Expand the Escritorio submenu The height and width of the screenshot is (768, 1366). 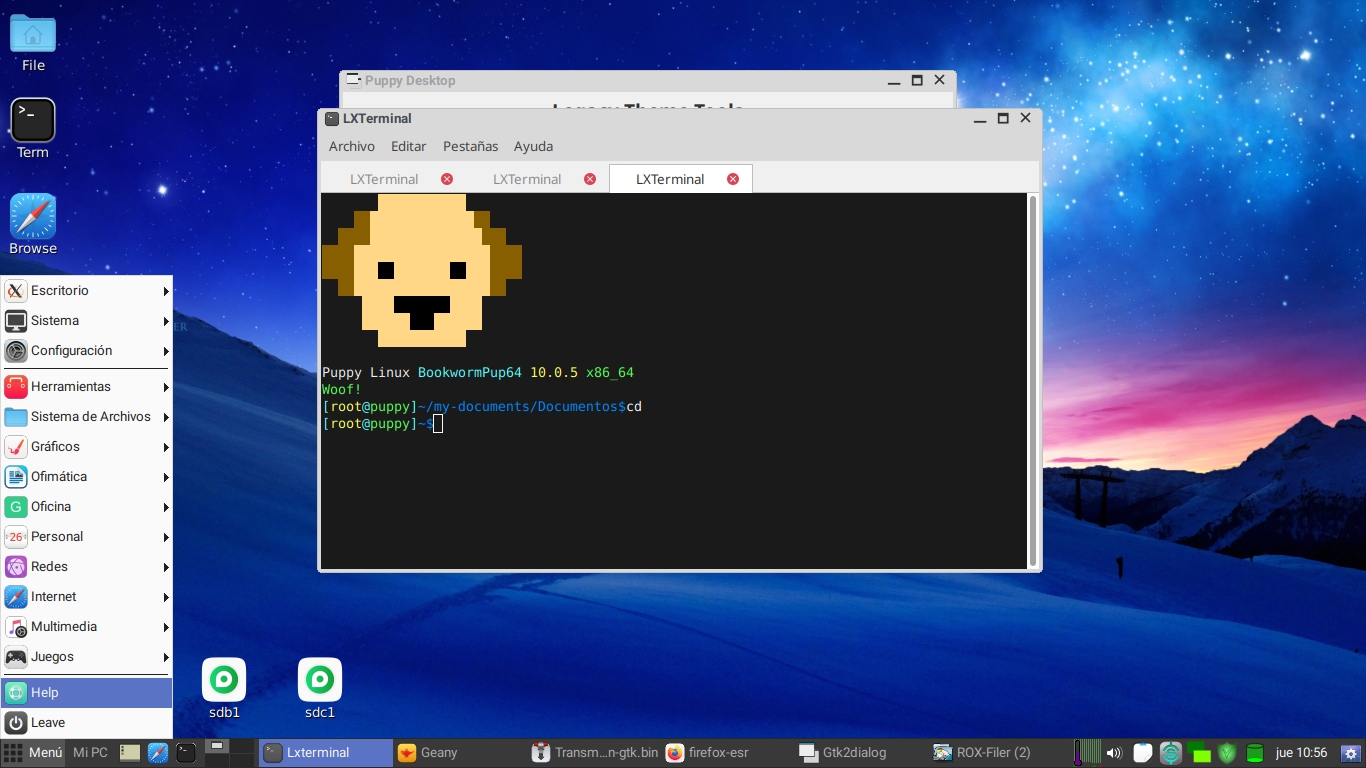pos(87,291)
